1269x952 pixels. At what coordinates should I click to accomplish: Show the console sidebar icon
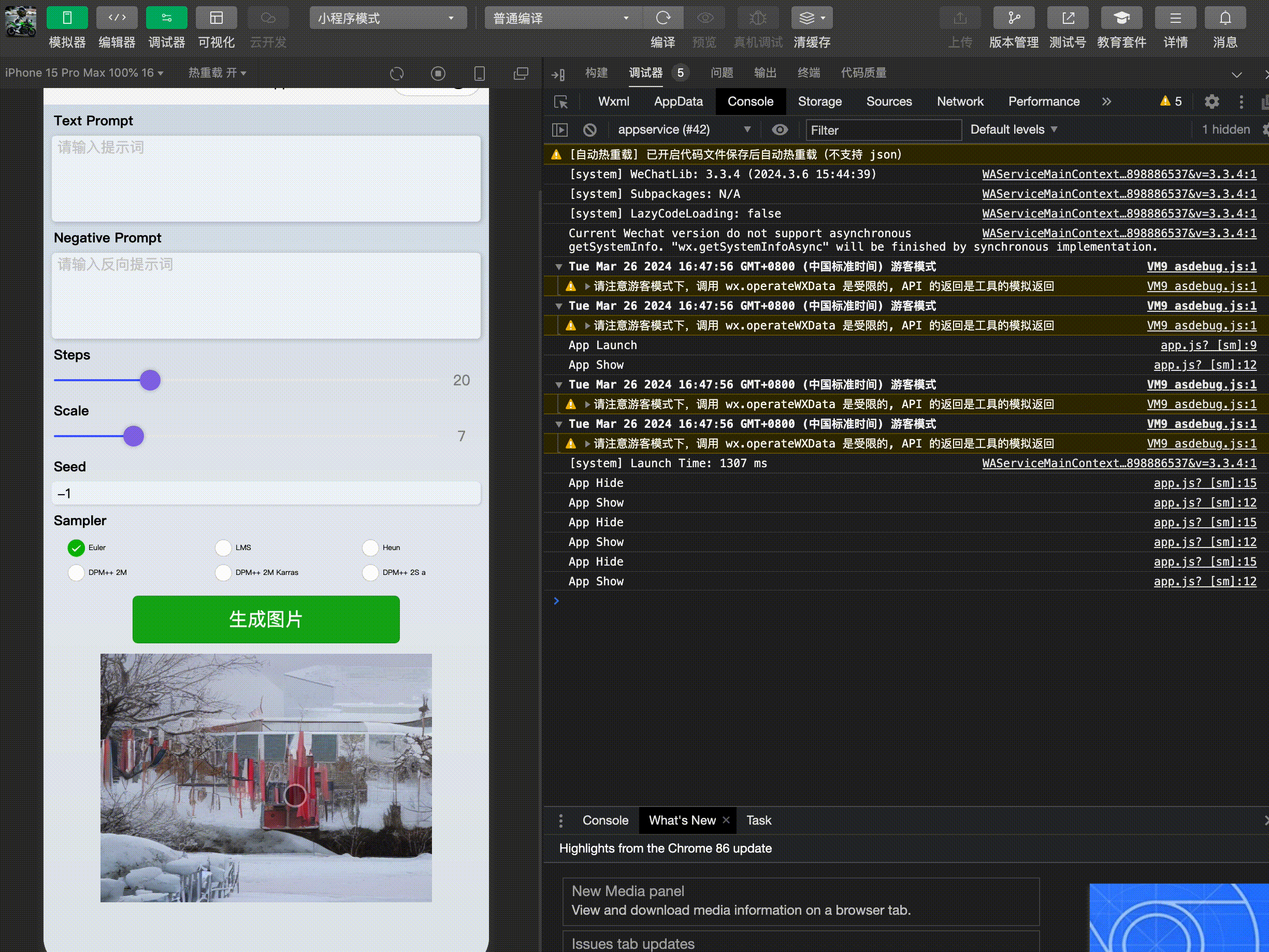(x=560, y=130)
